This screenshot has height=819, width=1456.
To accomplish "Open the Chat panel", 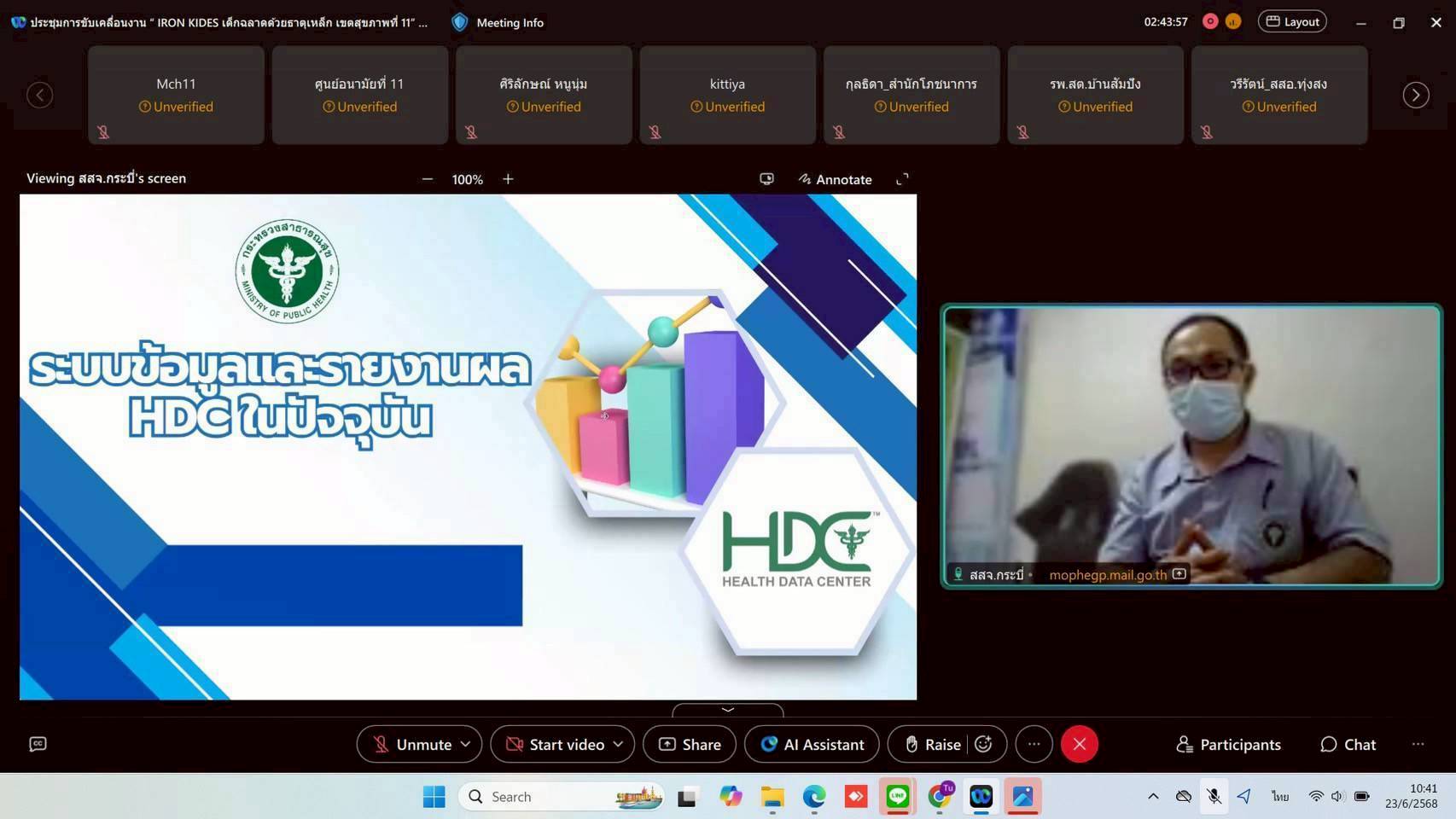I will (x=1348, y=744).
